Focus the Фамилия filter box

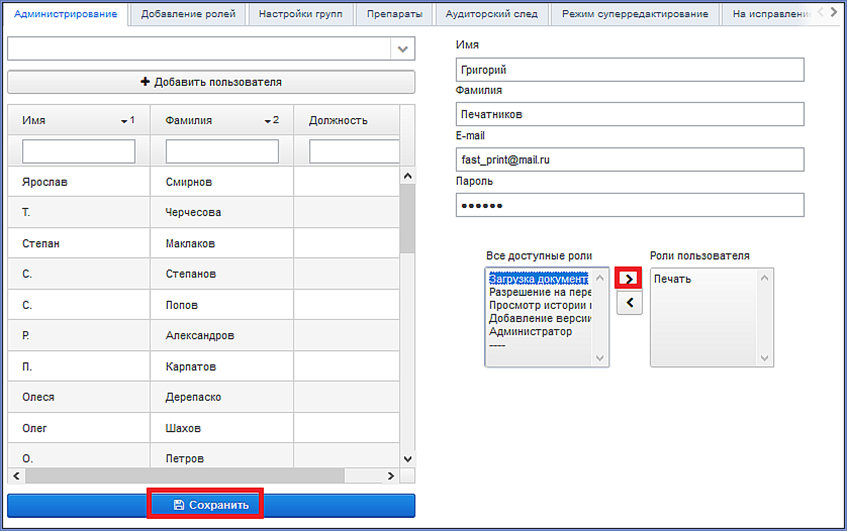[222, 151]
